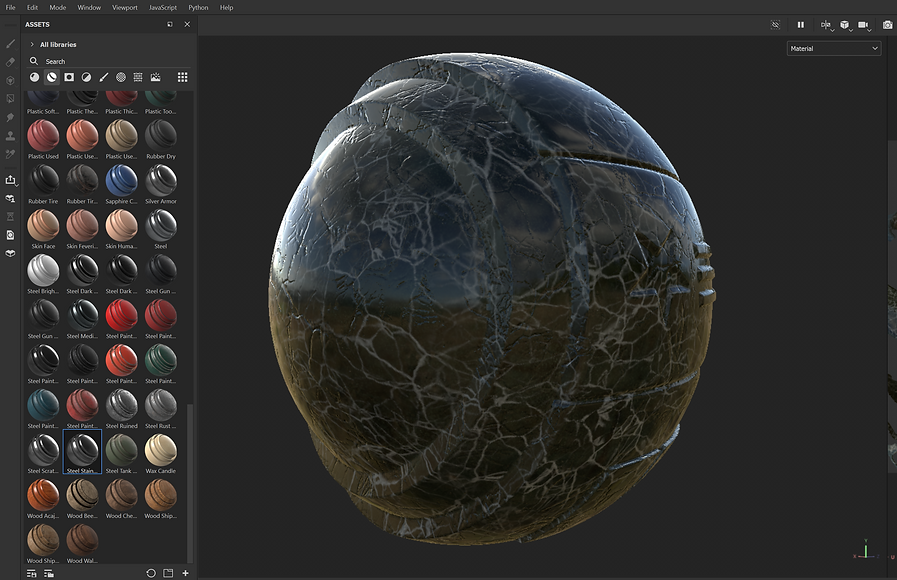Select the Steel Brigh... material

(43, 275)
